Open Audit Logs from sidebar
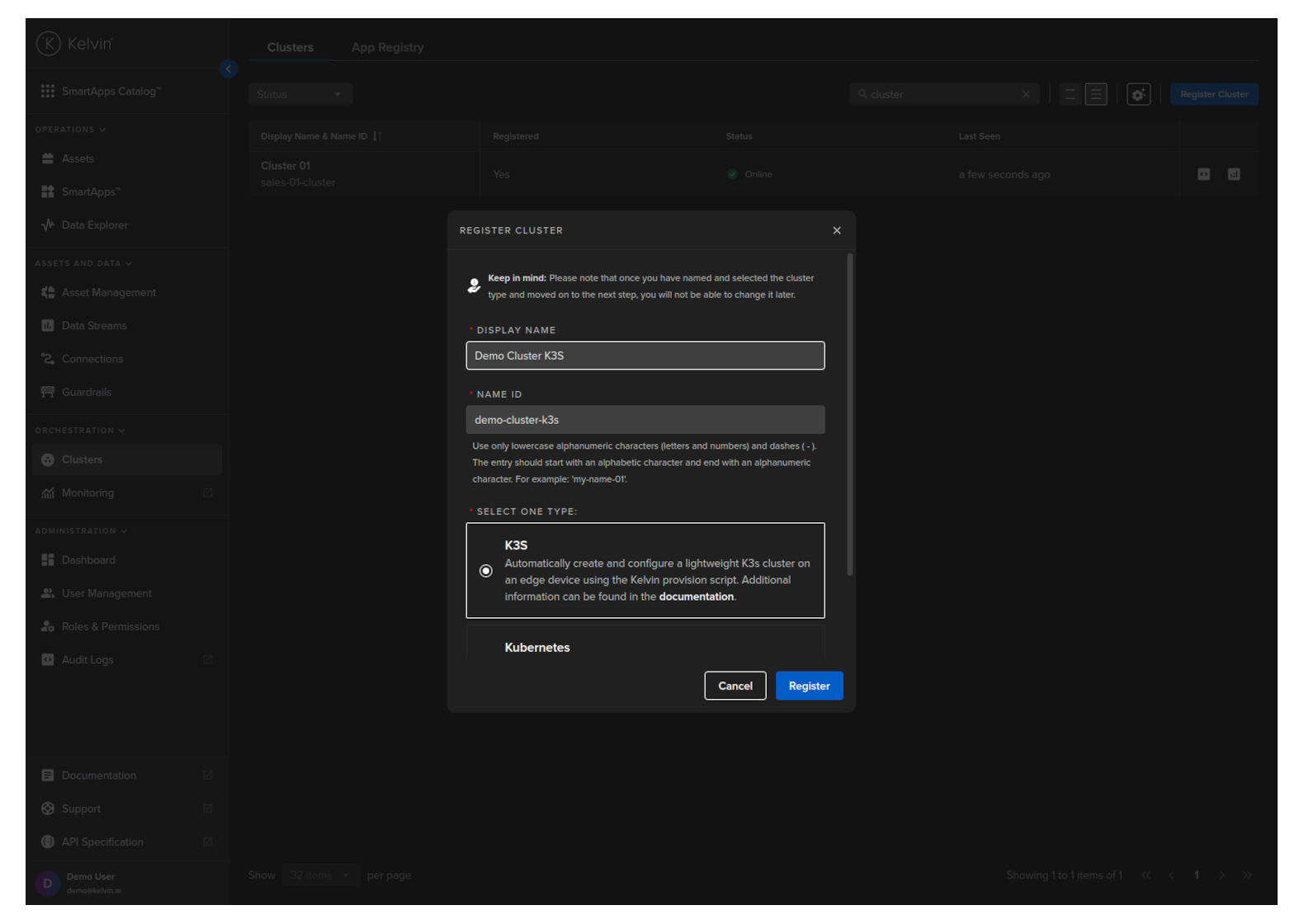Screen dimensions: 1304x924 pos(87,660)
